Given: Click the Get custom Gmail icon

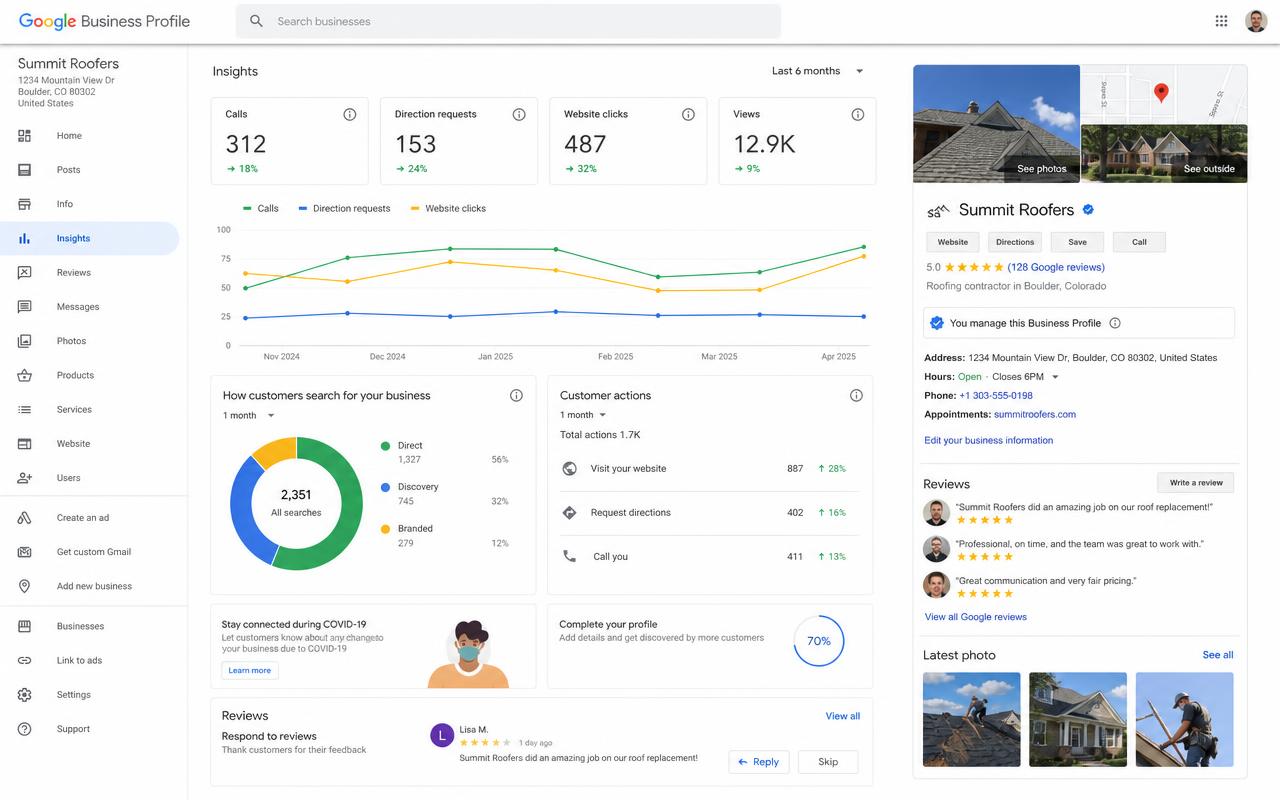Looking at the screenshot, I should coord(24,552).
